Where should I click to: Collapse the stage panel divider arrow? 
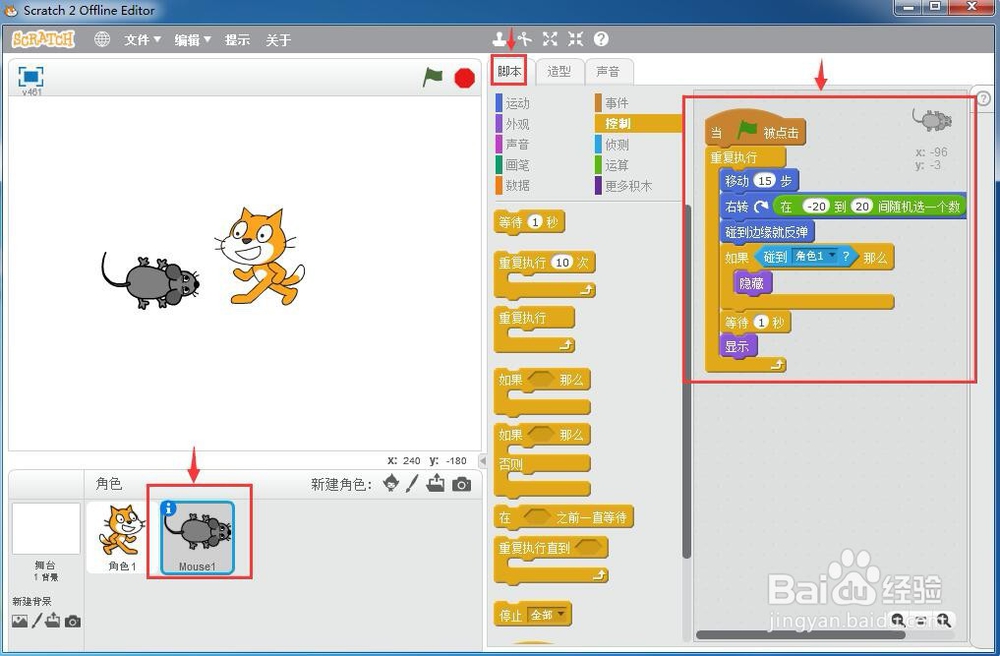tap(483, 460)
